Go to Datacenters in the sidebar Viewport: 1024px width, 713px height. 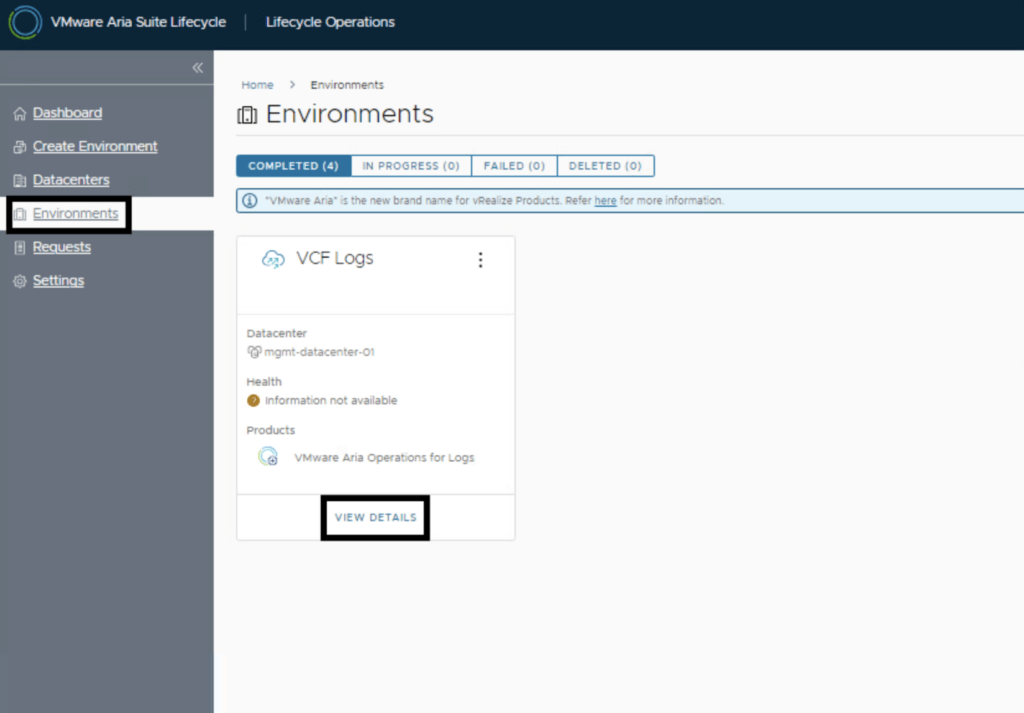tap(71, 180)
